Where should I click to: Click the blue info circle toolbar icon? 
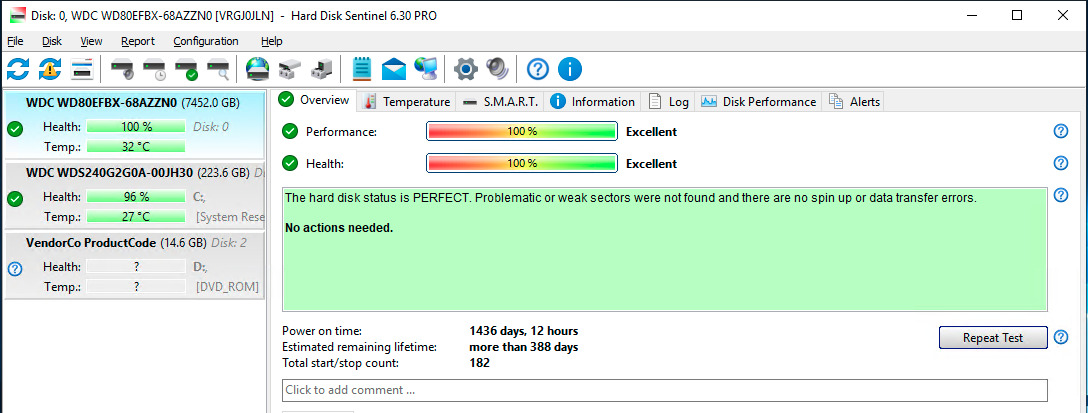click(570, 69)
